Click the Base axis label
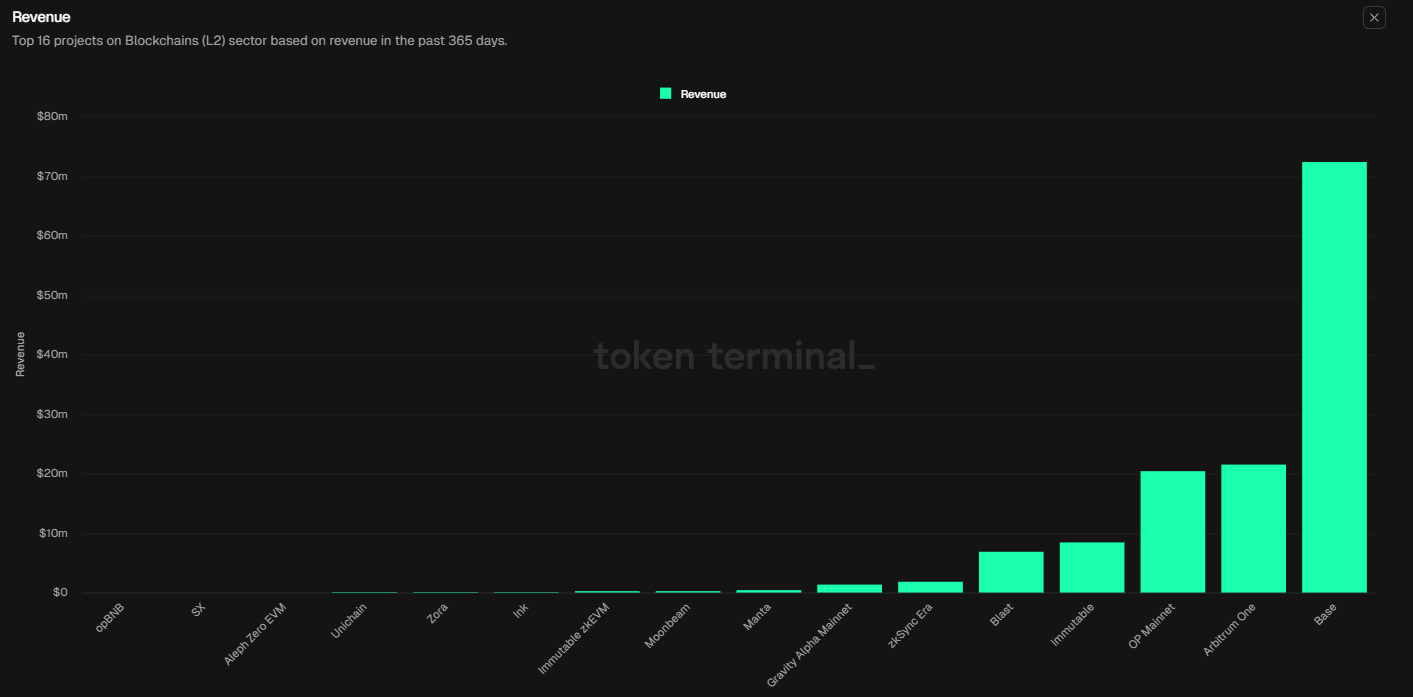Image resolution: width=1413 pixels, height=697 pixels. (x=1326, y=615)
